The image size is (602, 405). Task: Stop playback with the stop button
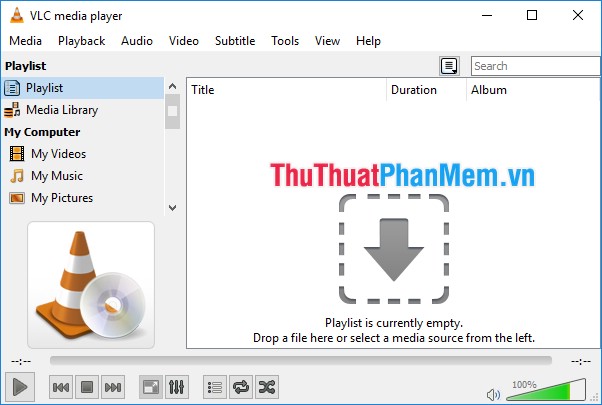click(x=87, y=387)
